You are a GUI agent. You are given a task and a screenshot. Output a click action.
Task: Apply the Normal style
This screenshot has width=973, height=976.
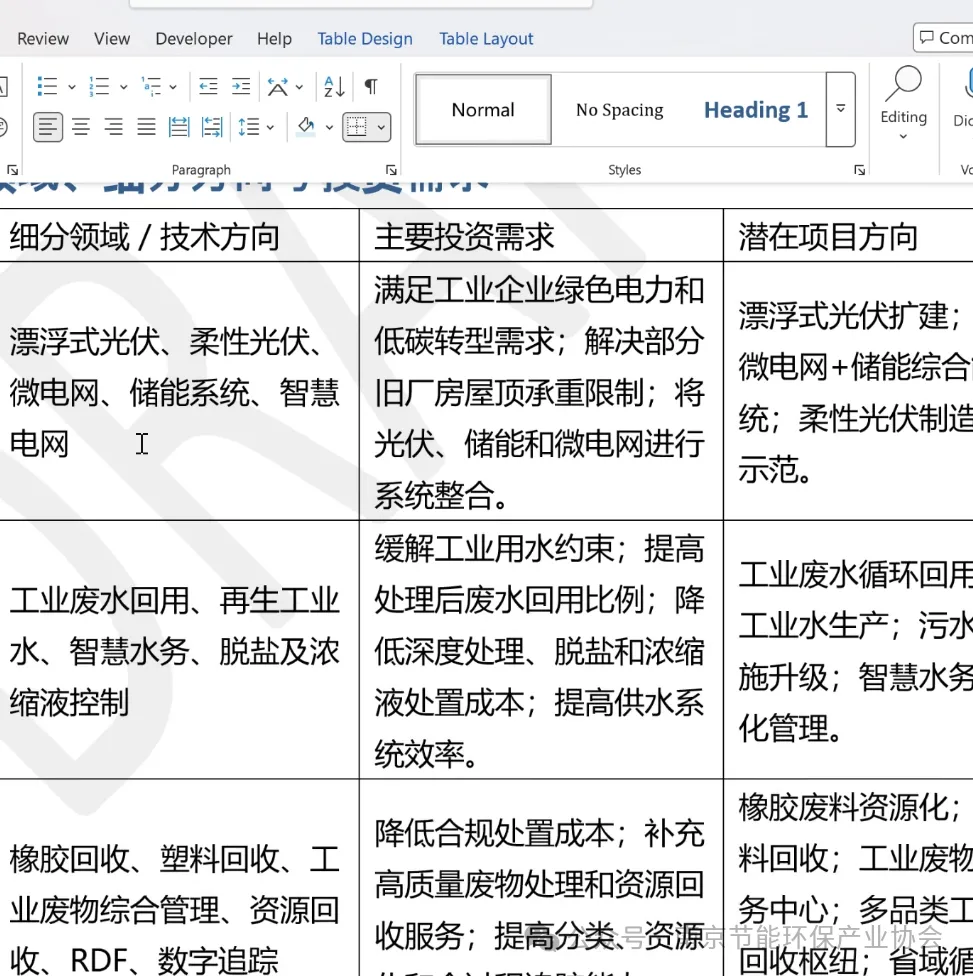483,110
